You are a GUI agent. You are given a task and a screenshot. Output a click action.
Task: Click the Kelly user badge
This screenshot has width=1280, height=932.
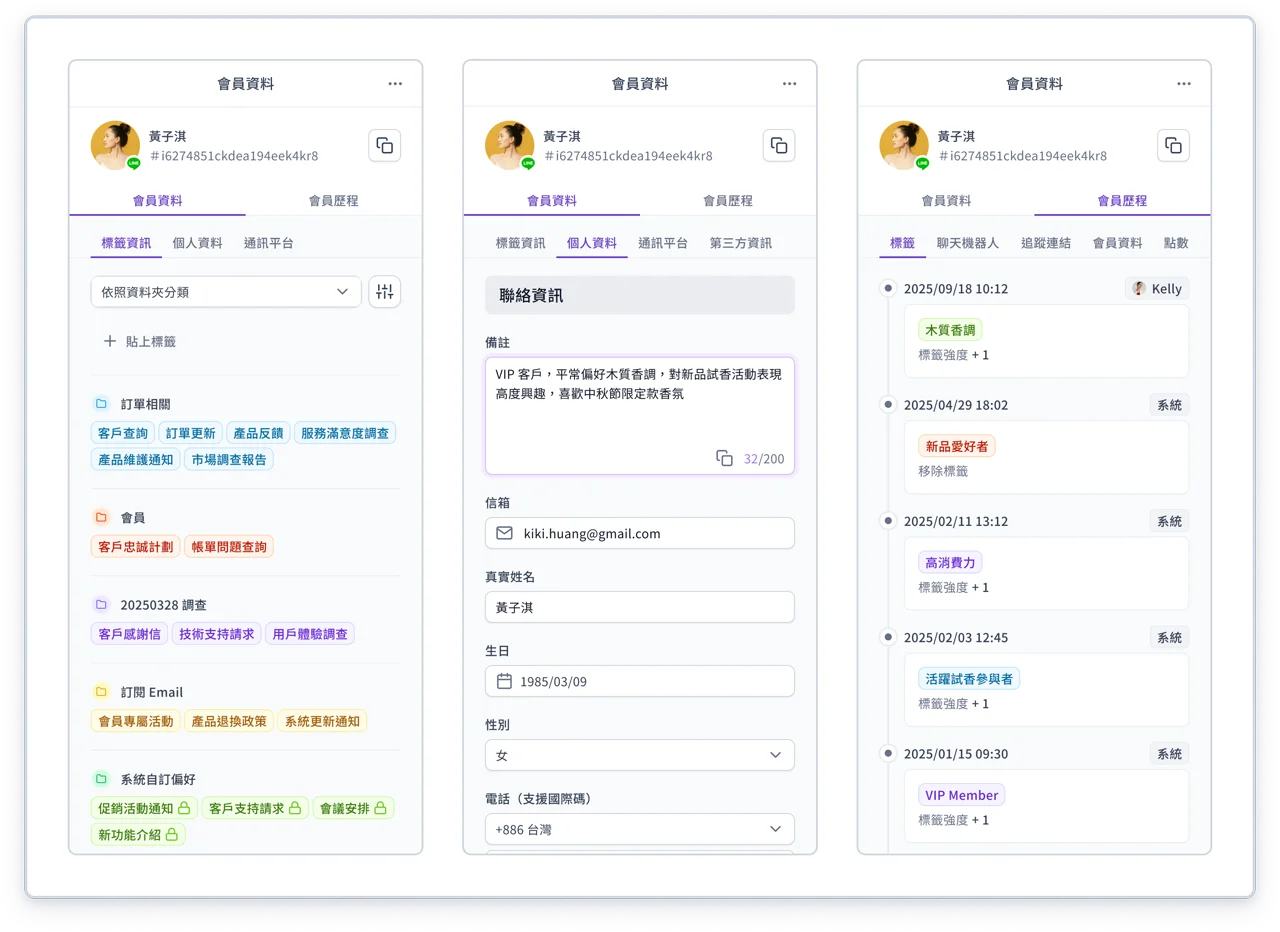tap(1157, 289)
